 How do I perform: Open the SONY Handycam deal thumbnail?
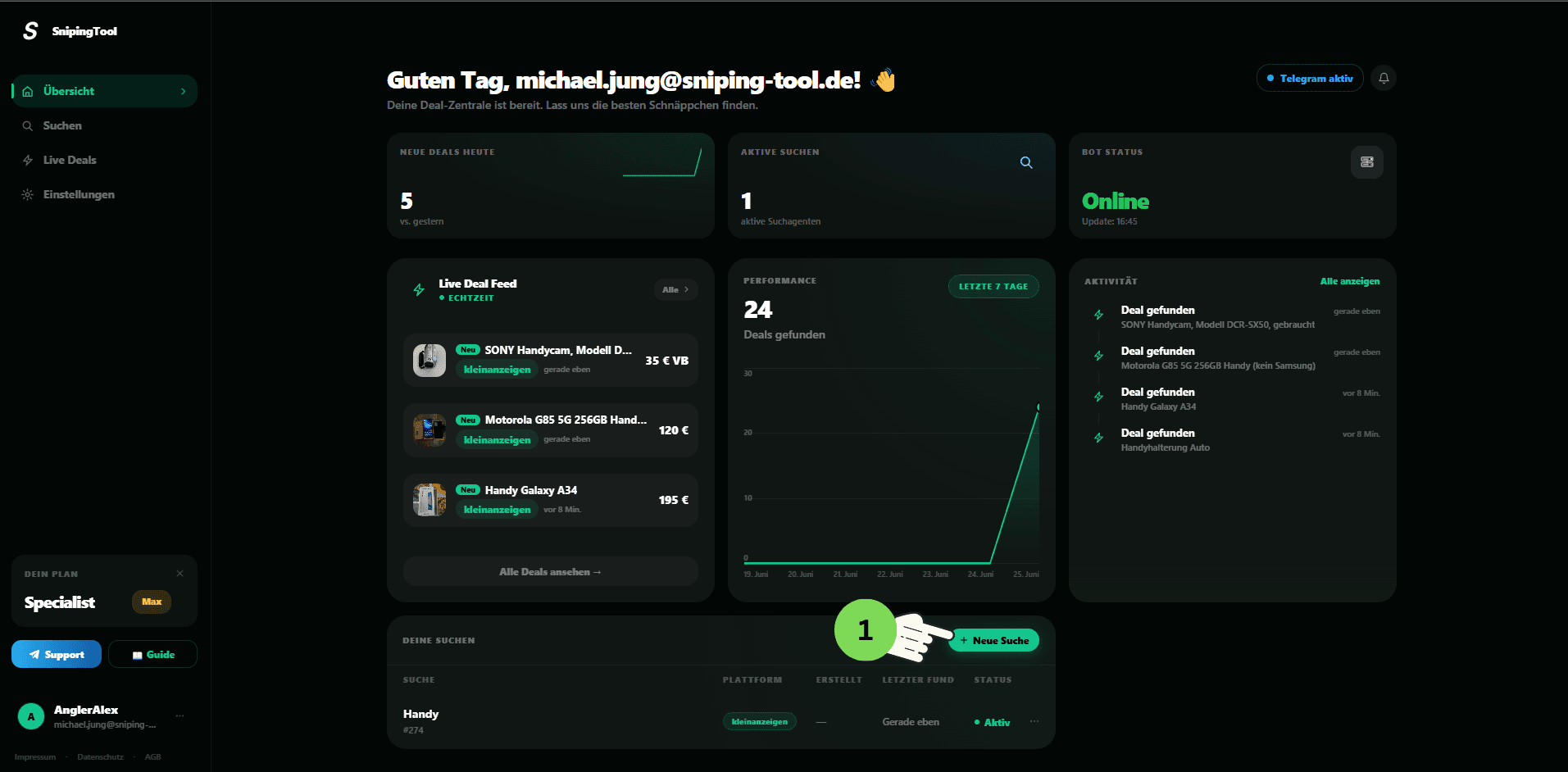[429, 361]
